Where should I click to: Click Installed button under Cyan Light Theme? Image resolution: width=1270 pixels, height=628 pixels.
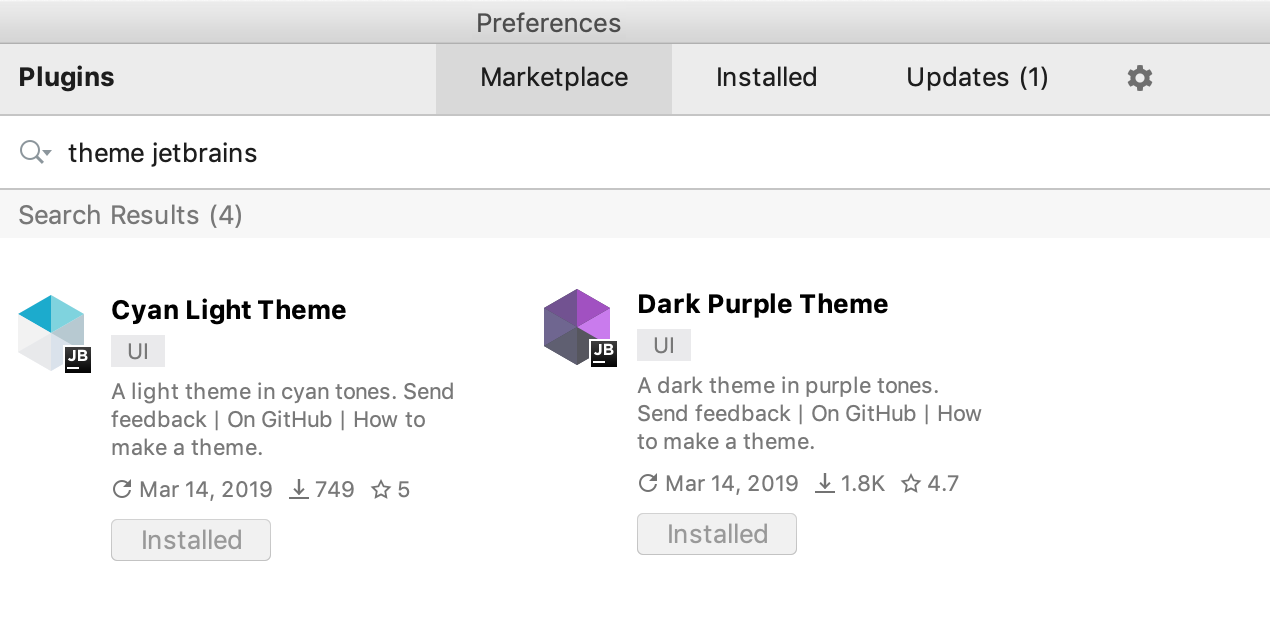pos(191,540)
